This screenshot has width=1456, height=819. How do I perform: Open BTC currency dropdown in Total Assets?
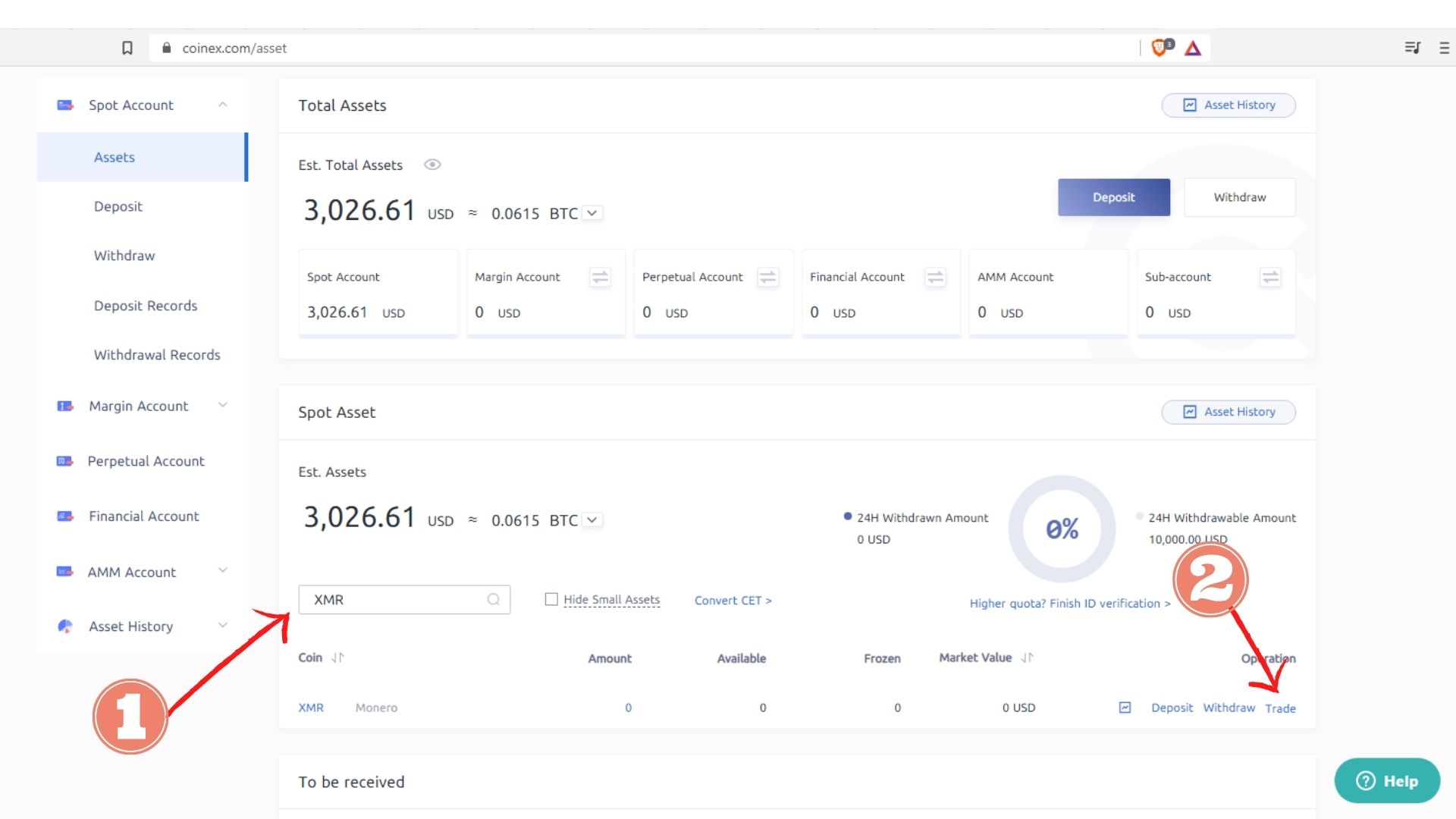[592, 213]
